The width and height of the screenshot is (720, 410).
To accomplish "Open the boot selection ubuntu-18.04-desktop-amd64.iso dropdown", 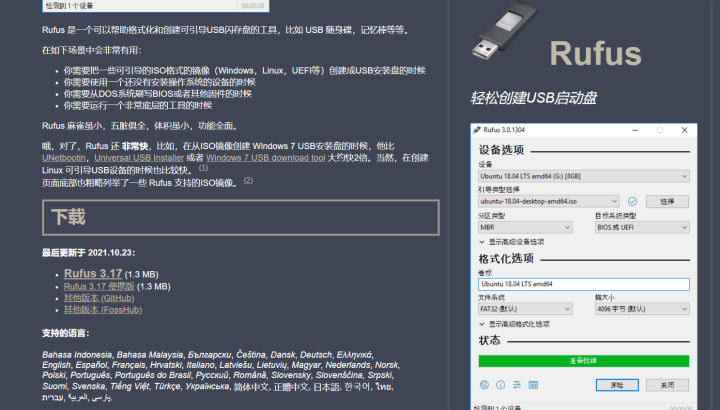I will tap(548, 201).
